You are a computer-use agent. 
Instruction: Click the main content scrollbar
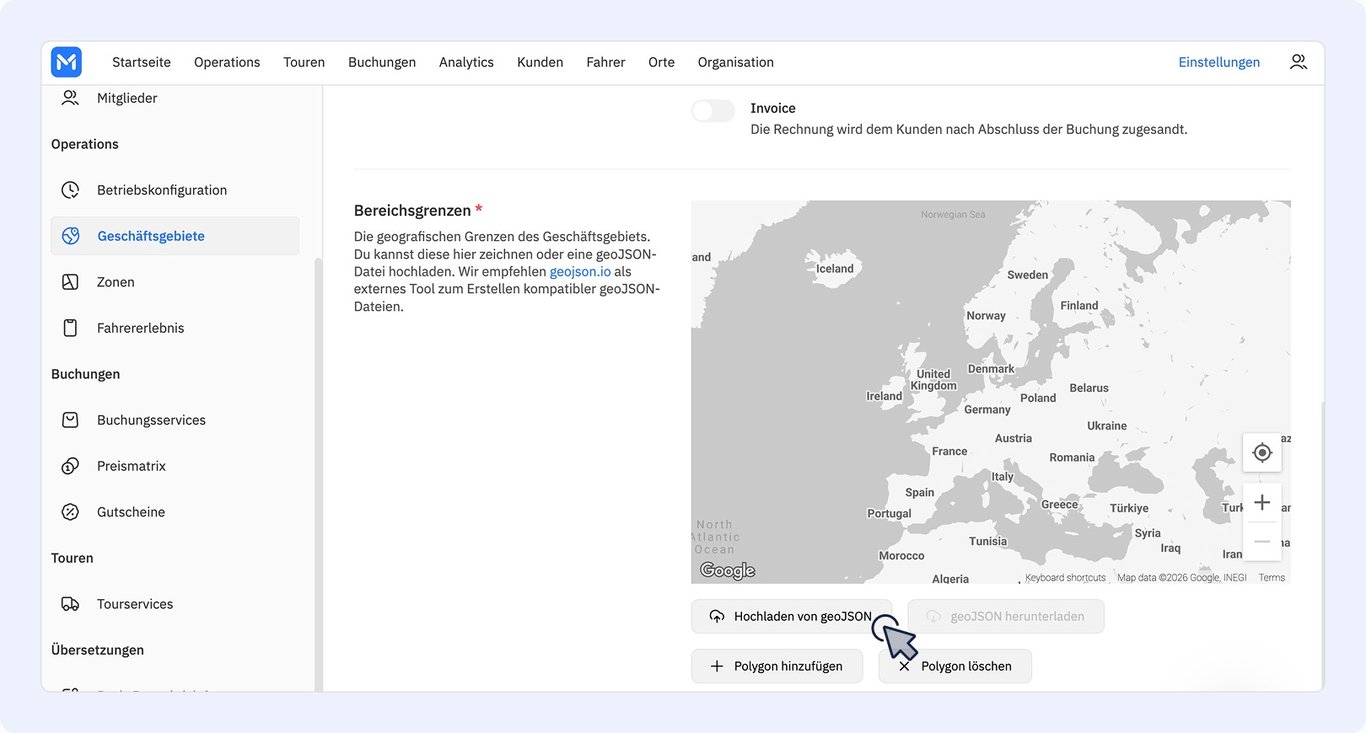tap(1322, 545)
